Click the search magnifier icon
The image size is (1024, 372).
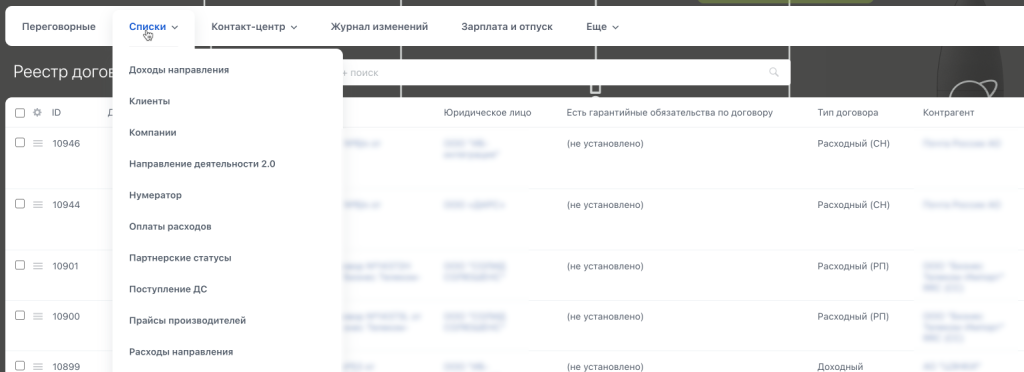(774, 72)
